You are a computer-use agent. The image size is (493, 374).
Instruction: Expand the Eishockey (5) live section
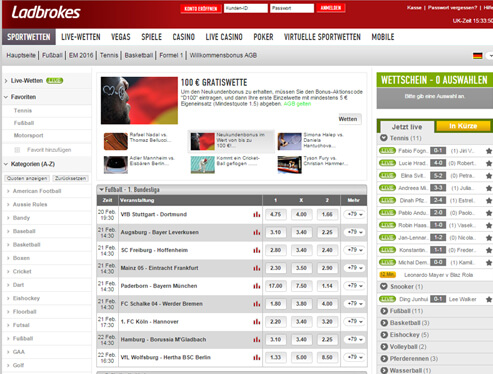pos(384,335)
